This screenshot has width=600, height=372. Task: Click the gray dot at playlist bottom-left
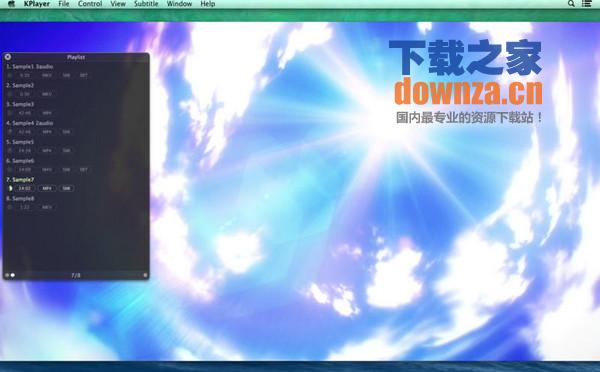pos(7,275)
